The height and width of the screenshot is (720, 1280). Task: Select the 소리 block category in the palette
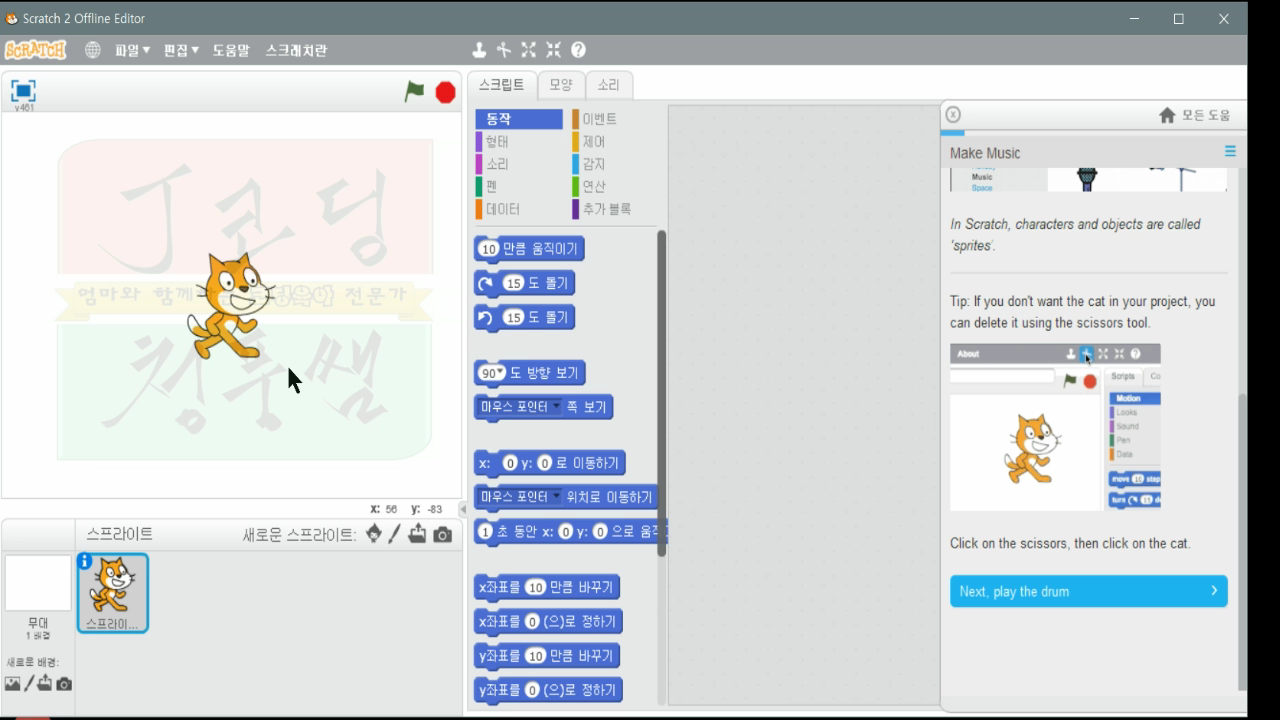click(519, 164)
